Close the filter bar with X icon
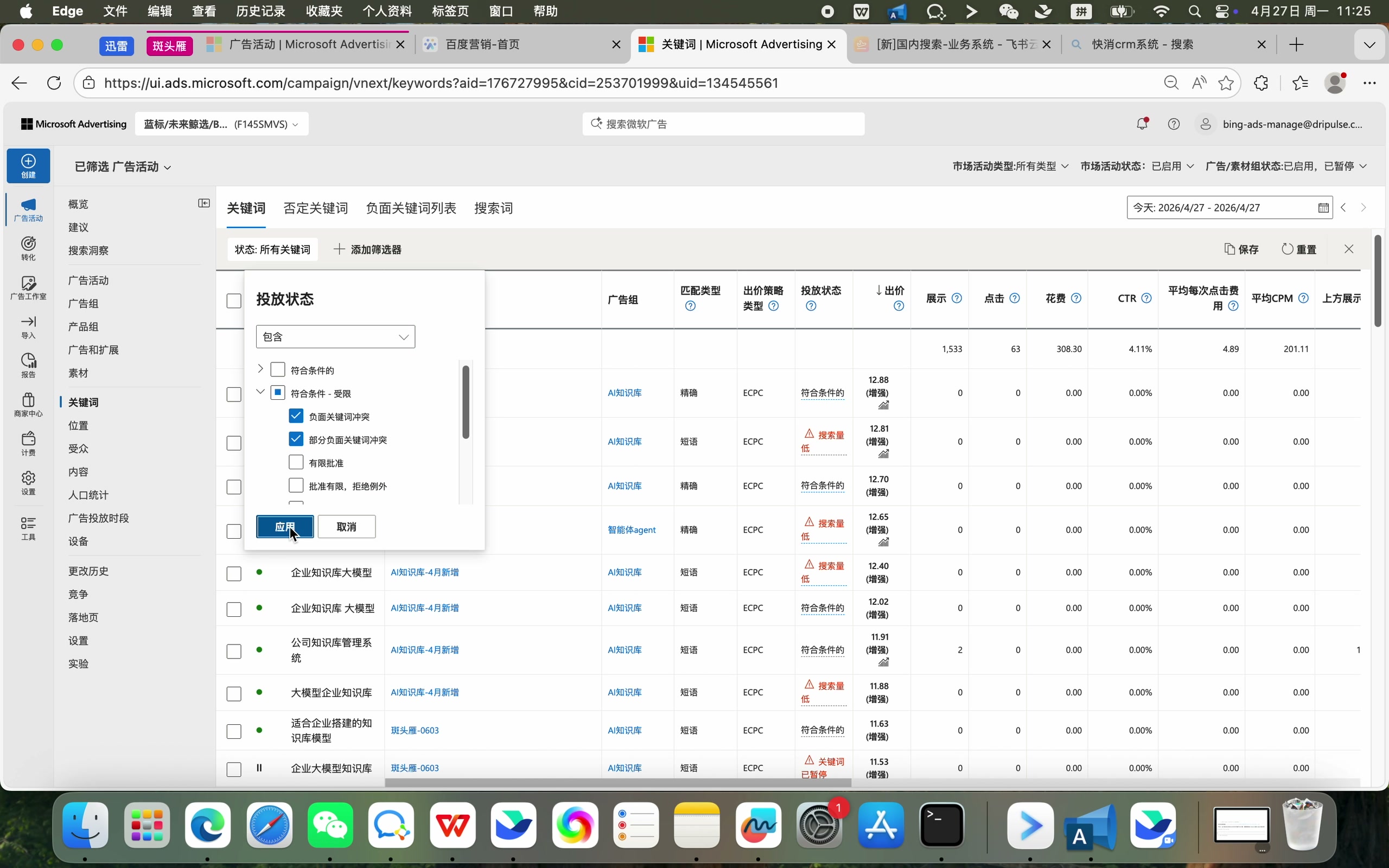This screenshot has height=868, width=1389. (x=1349, y=248)
